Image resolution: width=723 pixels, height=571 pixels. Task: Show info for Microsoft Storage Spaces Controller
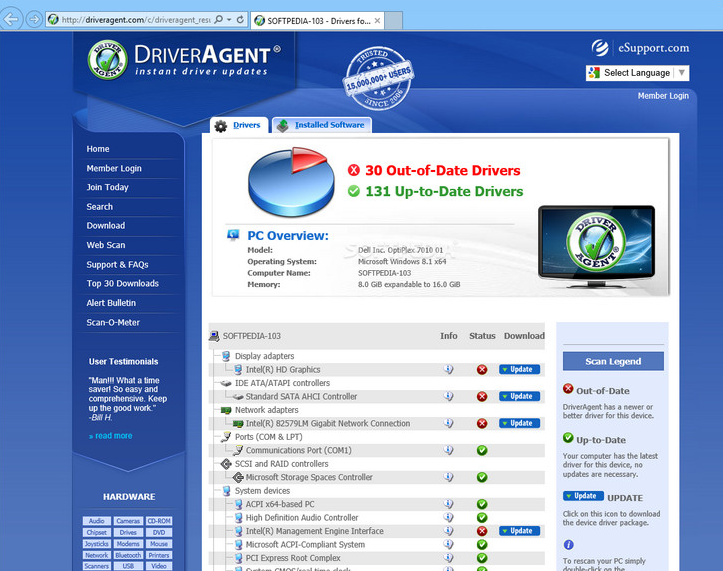coord(449,476)
